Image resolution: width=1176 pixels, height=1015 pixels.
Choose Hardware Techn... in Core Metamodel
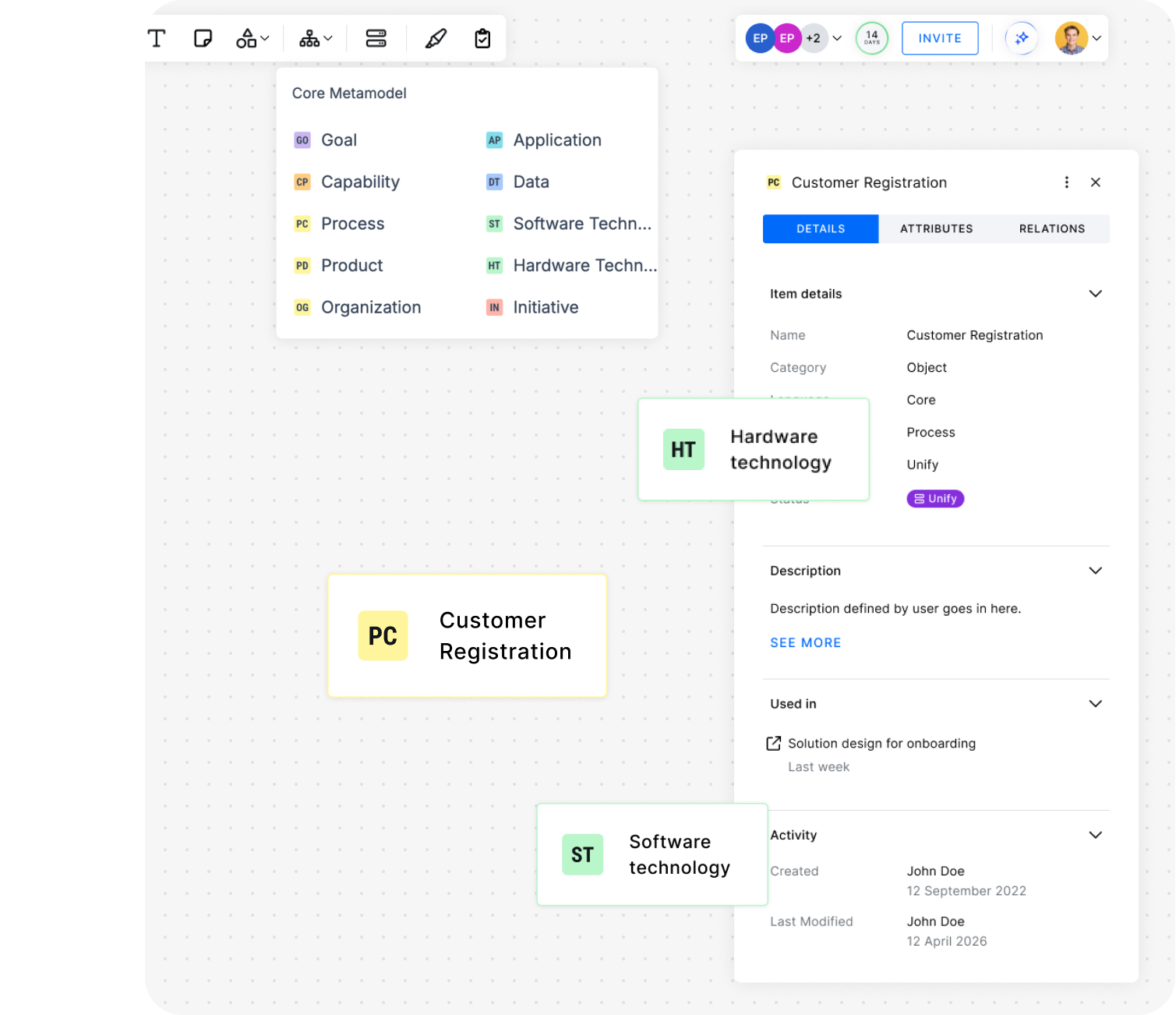pyautogui.click(x=571, y=266)
